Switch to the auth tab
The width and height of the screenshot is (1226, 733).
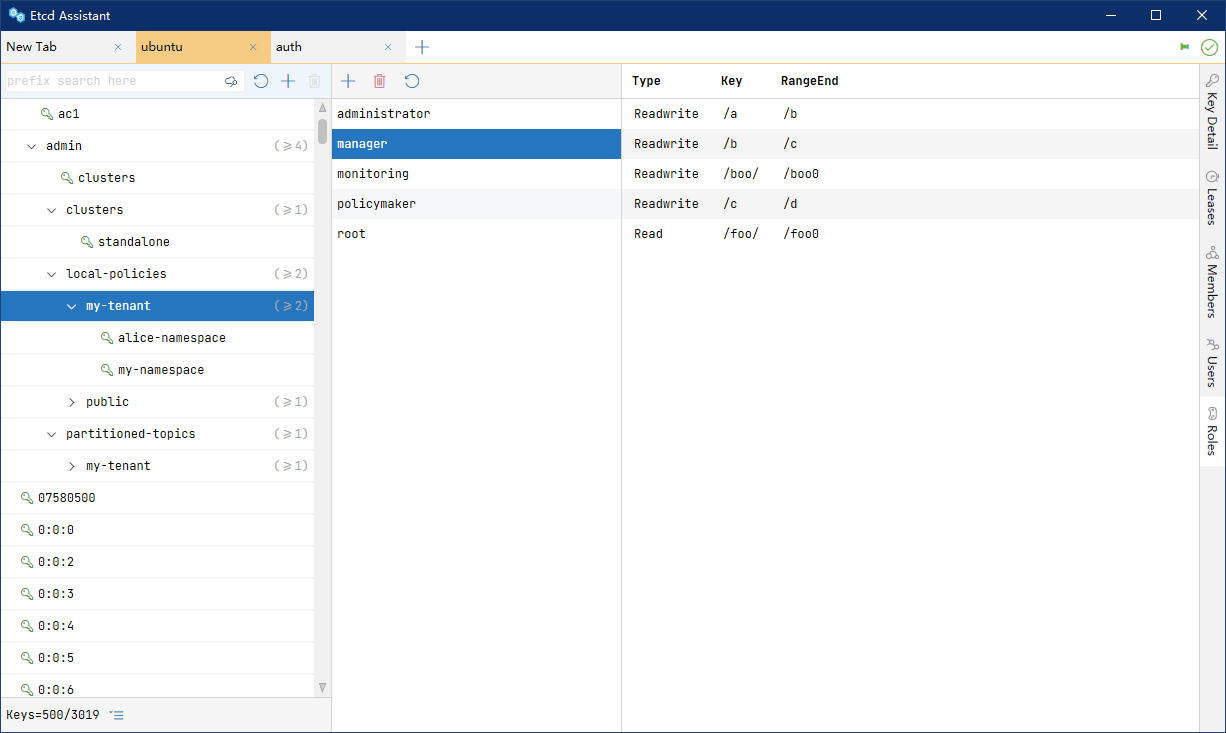(289, 47)
